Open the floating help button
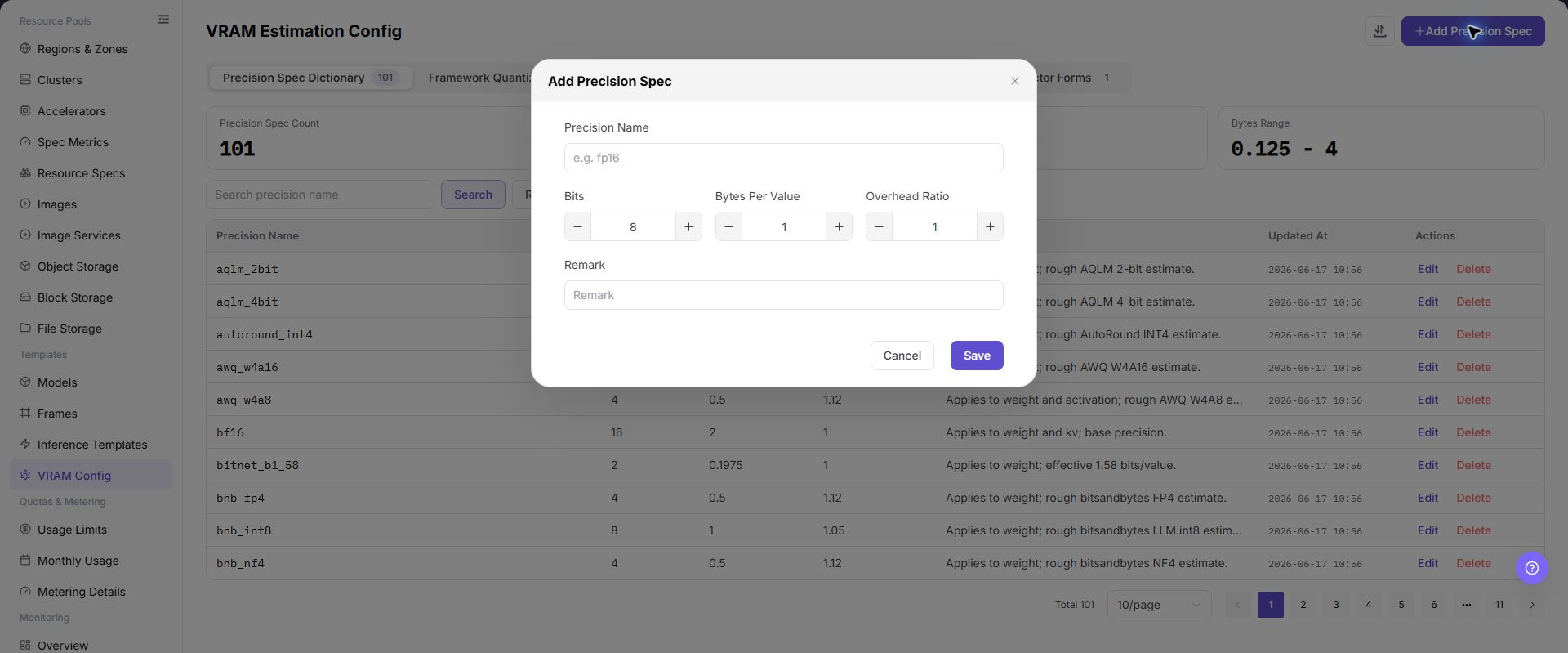This screenshot has width=1568, height=653. tap(1532, 568)
